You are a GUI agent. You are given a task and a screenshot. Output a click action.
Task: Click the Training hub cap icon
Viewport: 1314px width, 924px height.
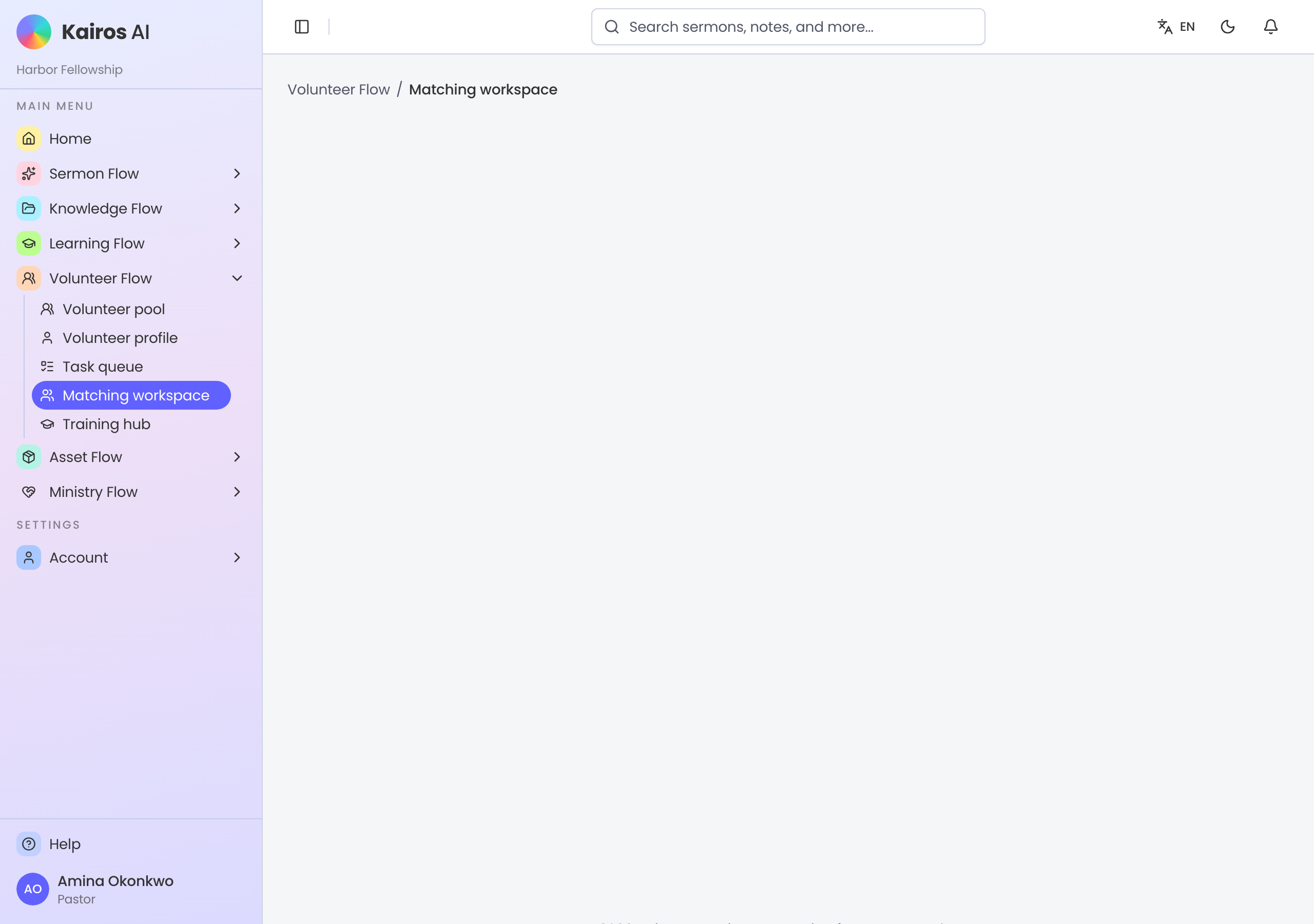pos(48,424)
